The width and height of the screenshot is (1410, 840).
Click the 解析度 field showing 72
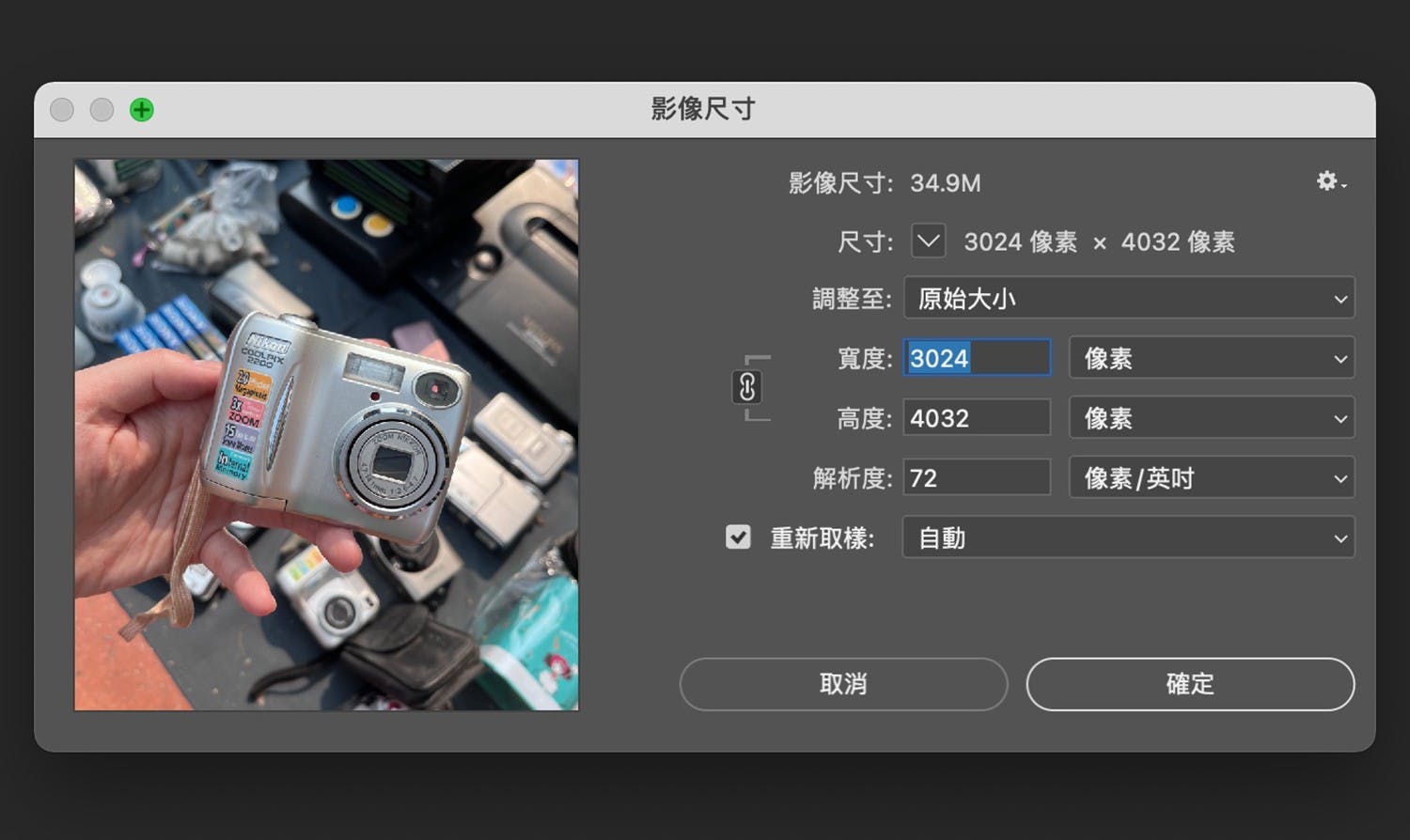point(976,478)
